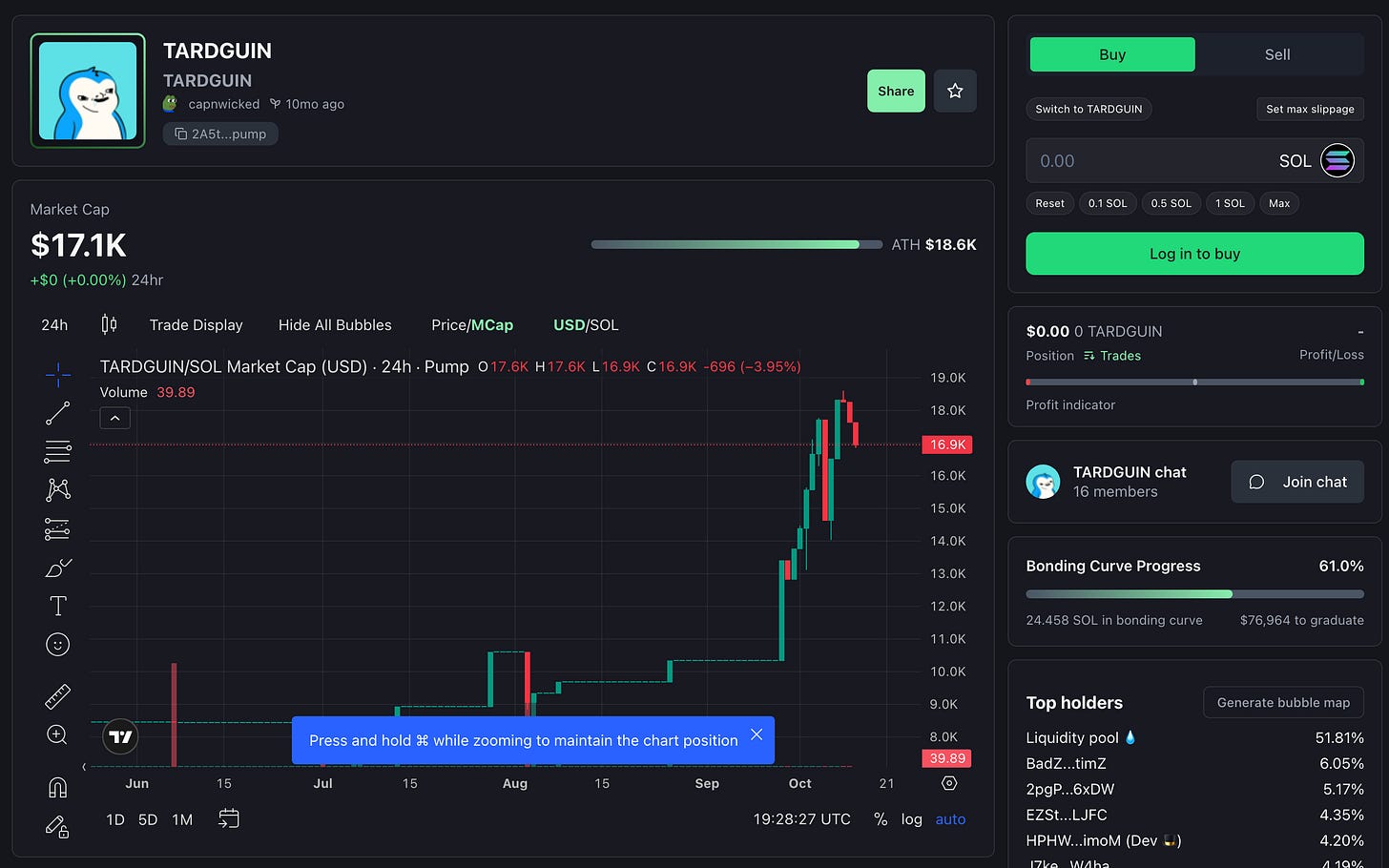Click the Liquidity pool holder row
This screenshot has height=868, width=1389.
point(1194,737)
